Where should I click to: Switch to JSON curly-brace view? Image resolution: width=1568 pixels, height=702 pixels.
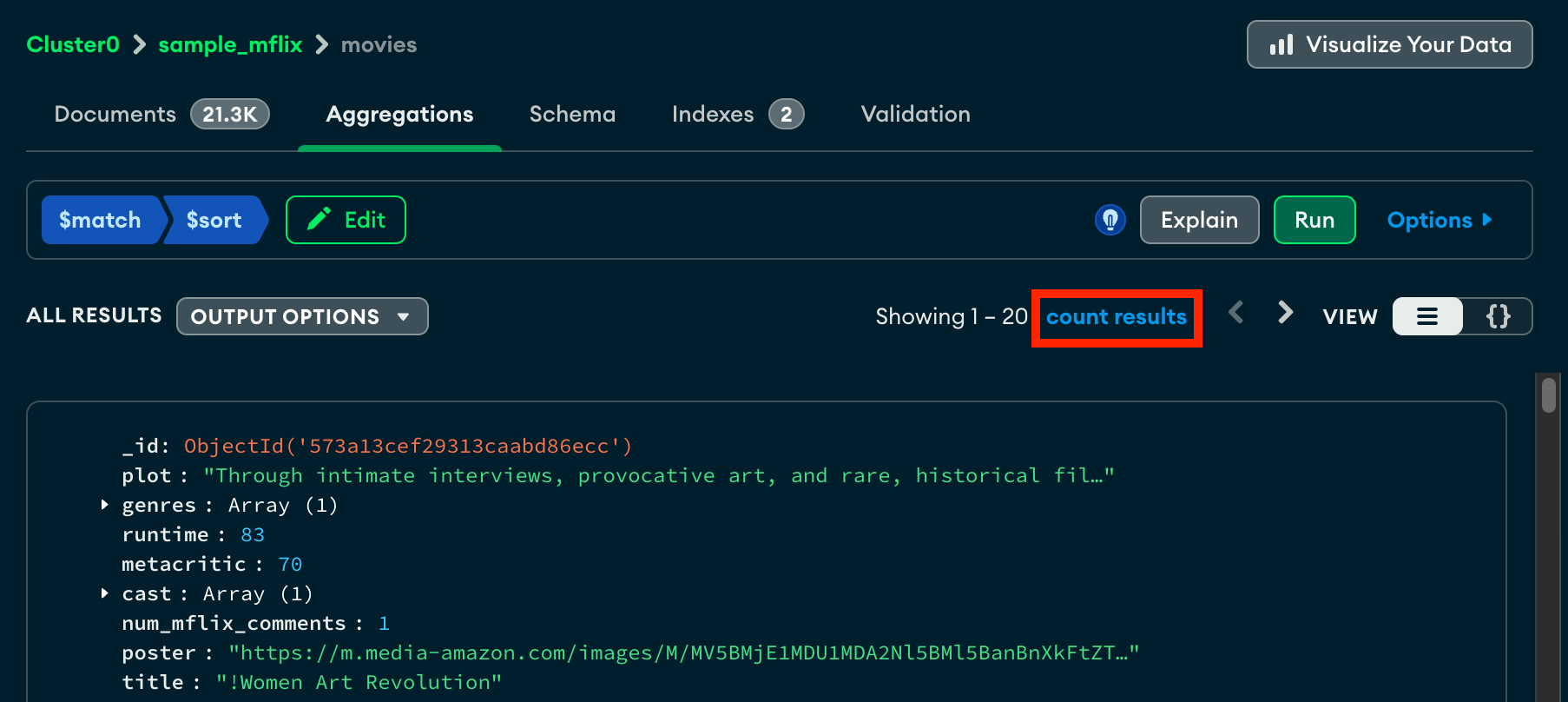click(x=1498, y=316)
